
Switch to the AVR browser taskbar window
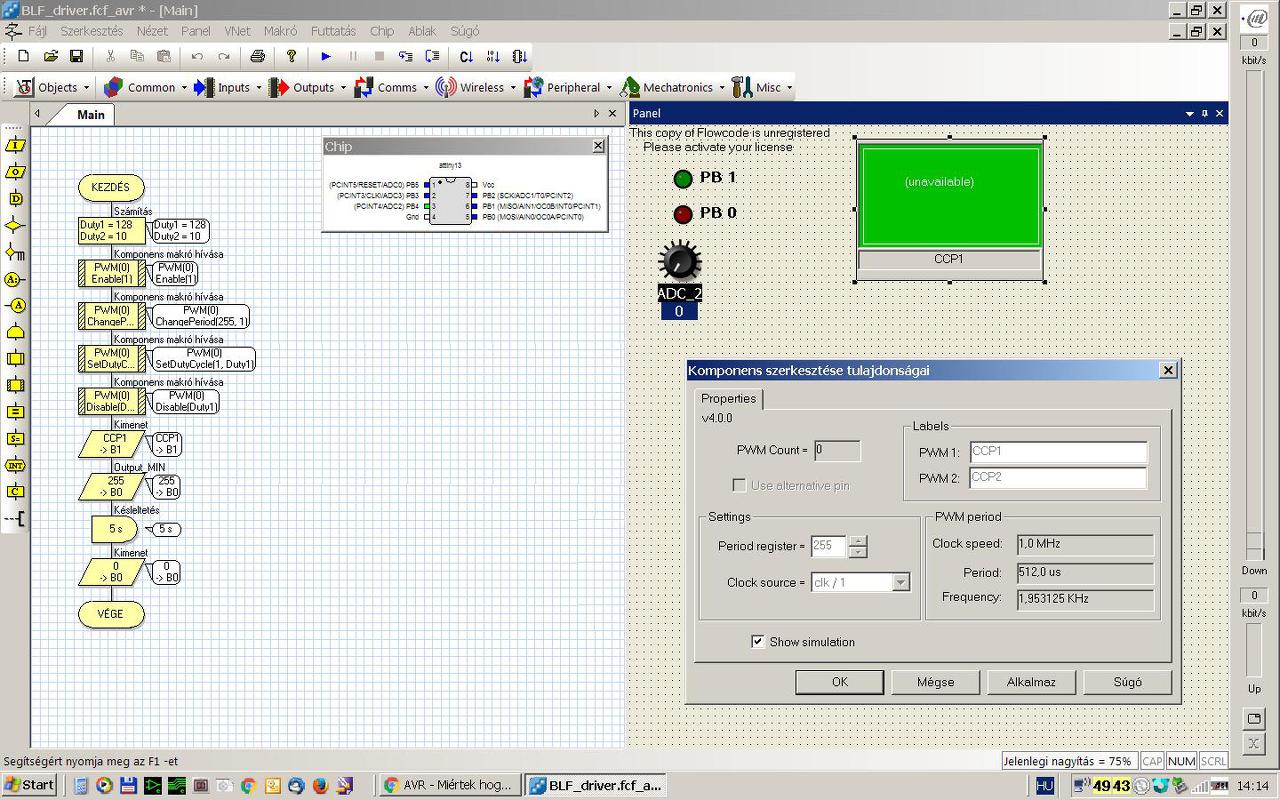coord(450,785)
